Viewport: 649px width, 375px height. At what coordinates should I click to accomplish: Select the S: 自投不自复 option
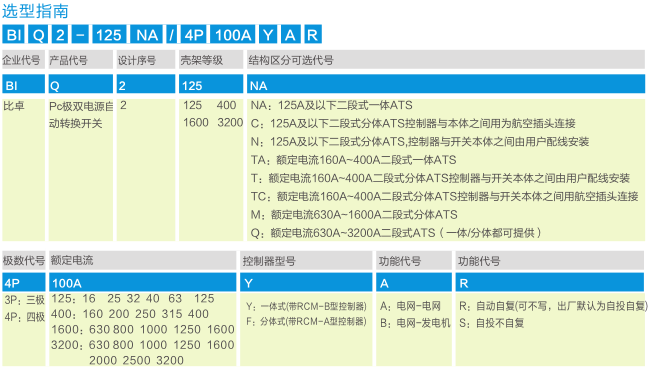coord(491,323)
